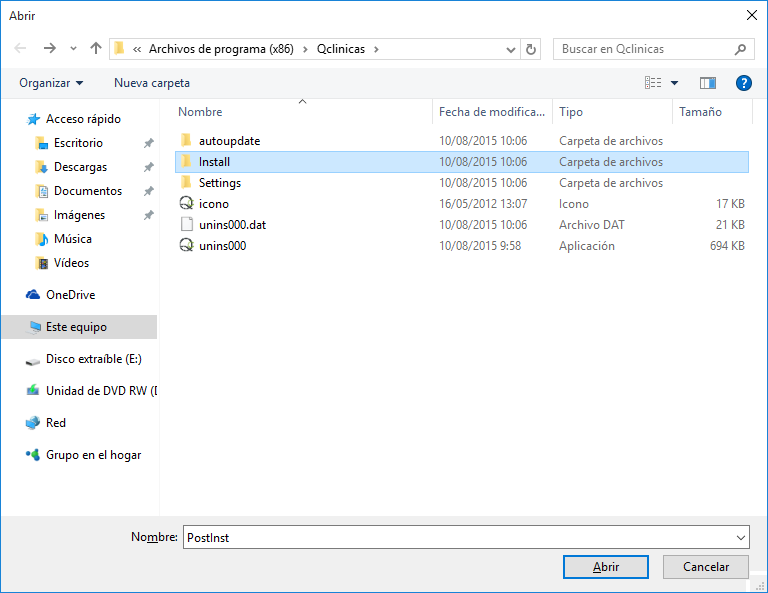768x593 pixels.
Task: Select the icono file icon
Action: pyautogui.click(x=185, y=204)
